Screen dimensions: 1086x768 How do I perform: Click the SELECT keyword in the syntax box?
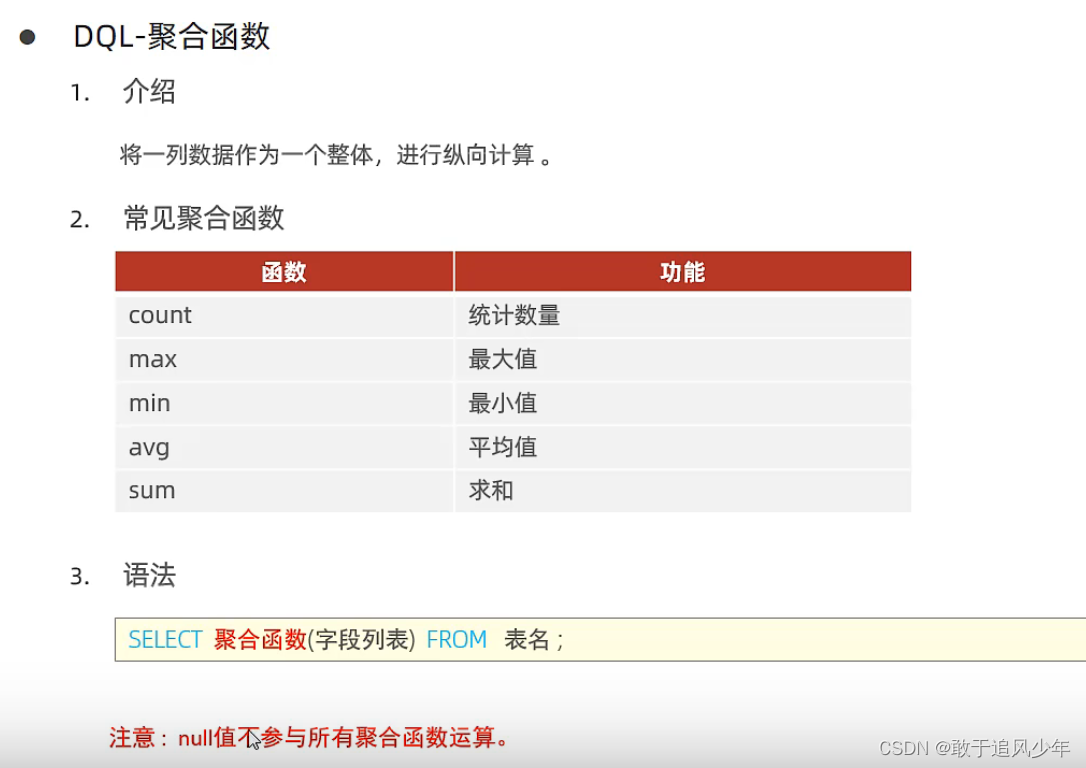(x=164, y=639)
